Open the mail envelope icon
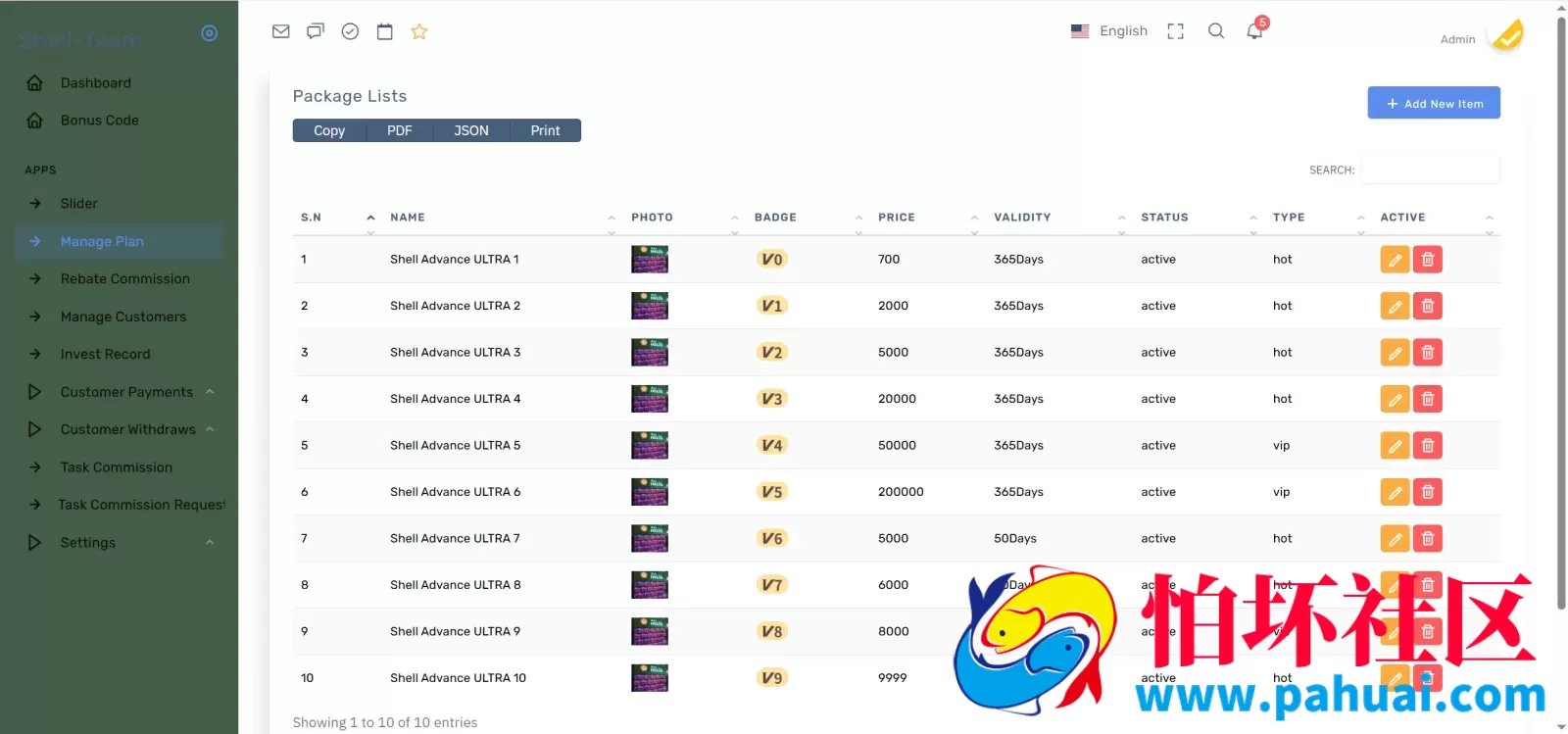Image resolution: width=1568 pixels, height=734 pixels. tap(281, 31)
